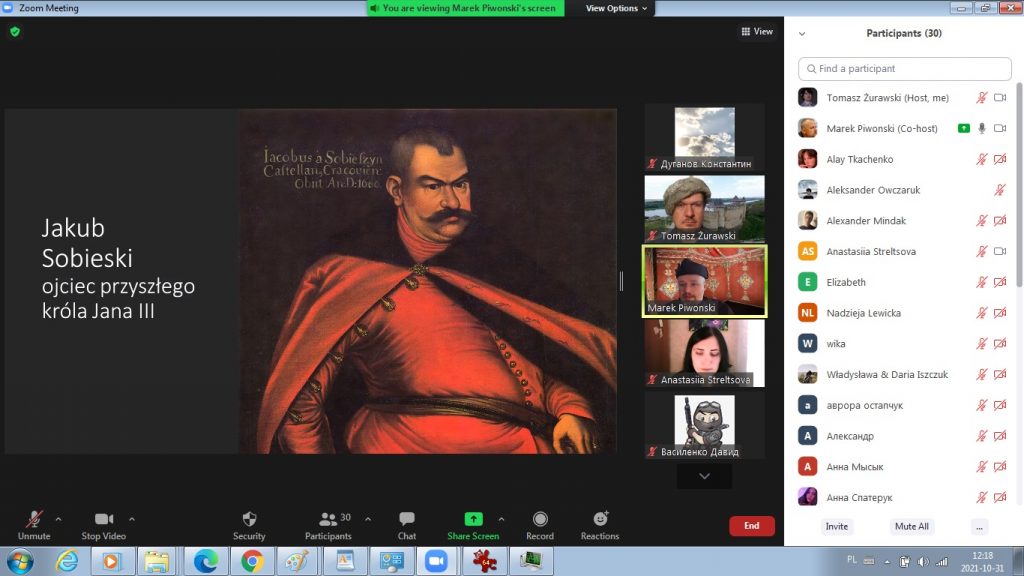Open the Reactions emoji menu
The width and height of the screenshot is (1024, 576).
[600, 520]
